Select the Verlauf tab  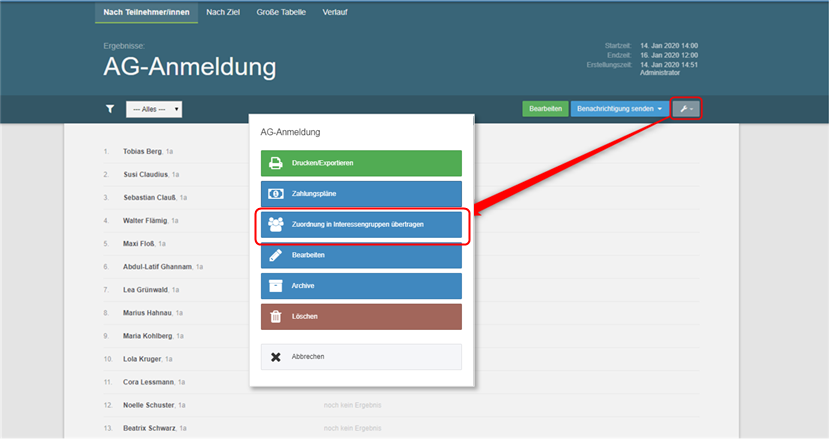[336, 12]
